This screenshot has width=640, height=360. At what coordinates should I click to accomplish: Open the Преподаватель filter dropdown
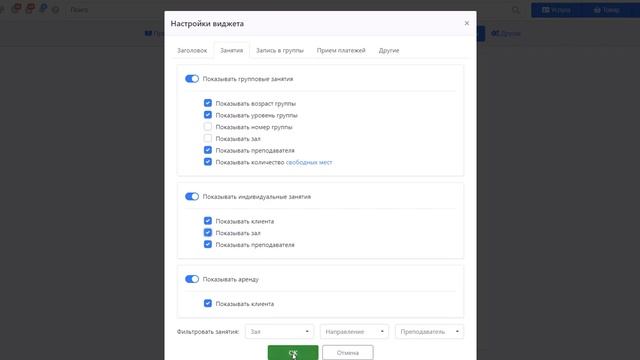point(429,331)
